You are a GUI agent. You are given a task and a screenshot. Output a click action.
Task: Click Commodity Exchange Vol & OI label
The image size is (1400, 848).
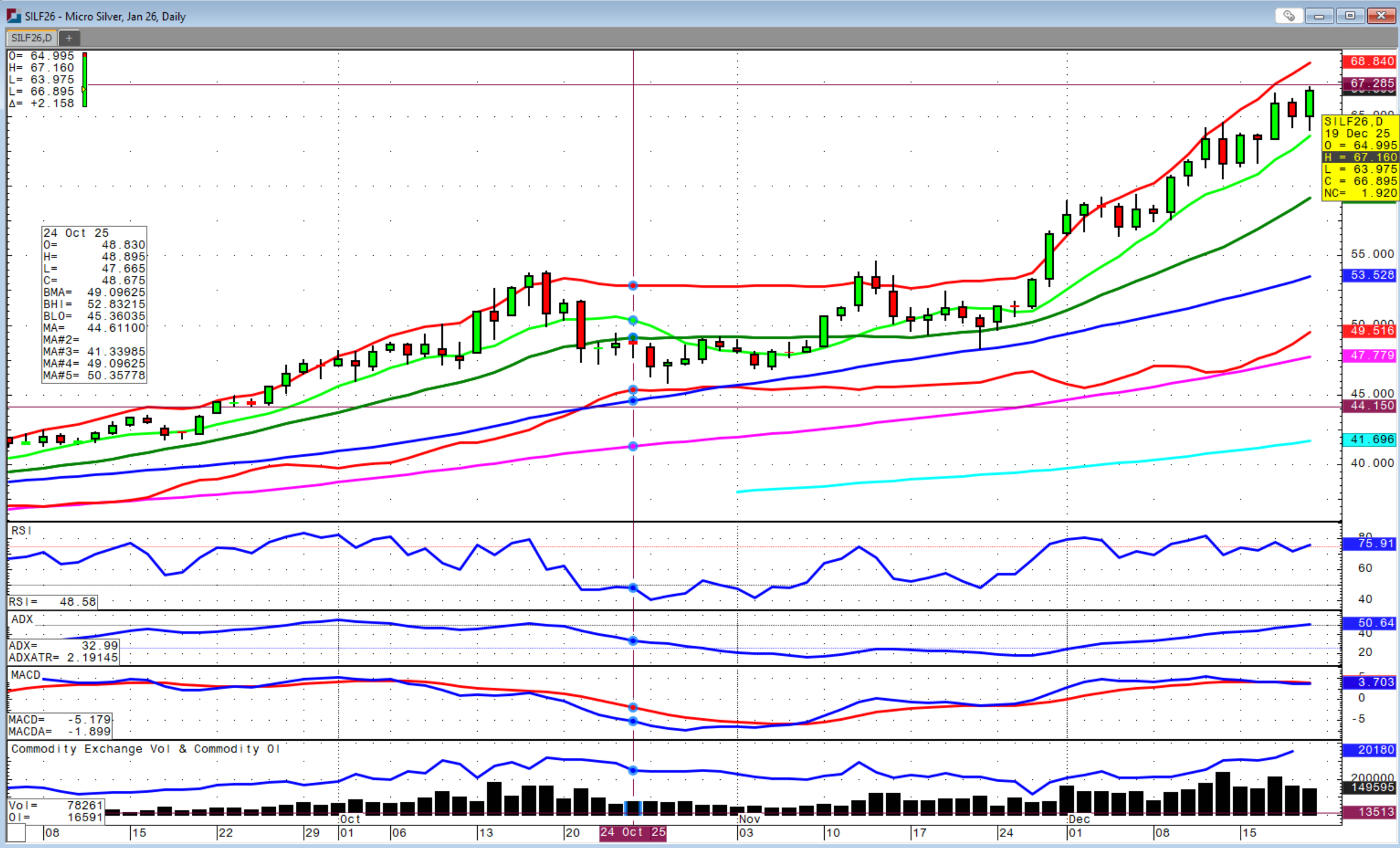coord(145,749)
